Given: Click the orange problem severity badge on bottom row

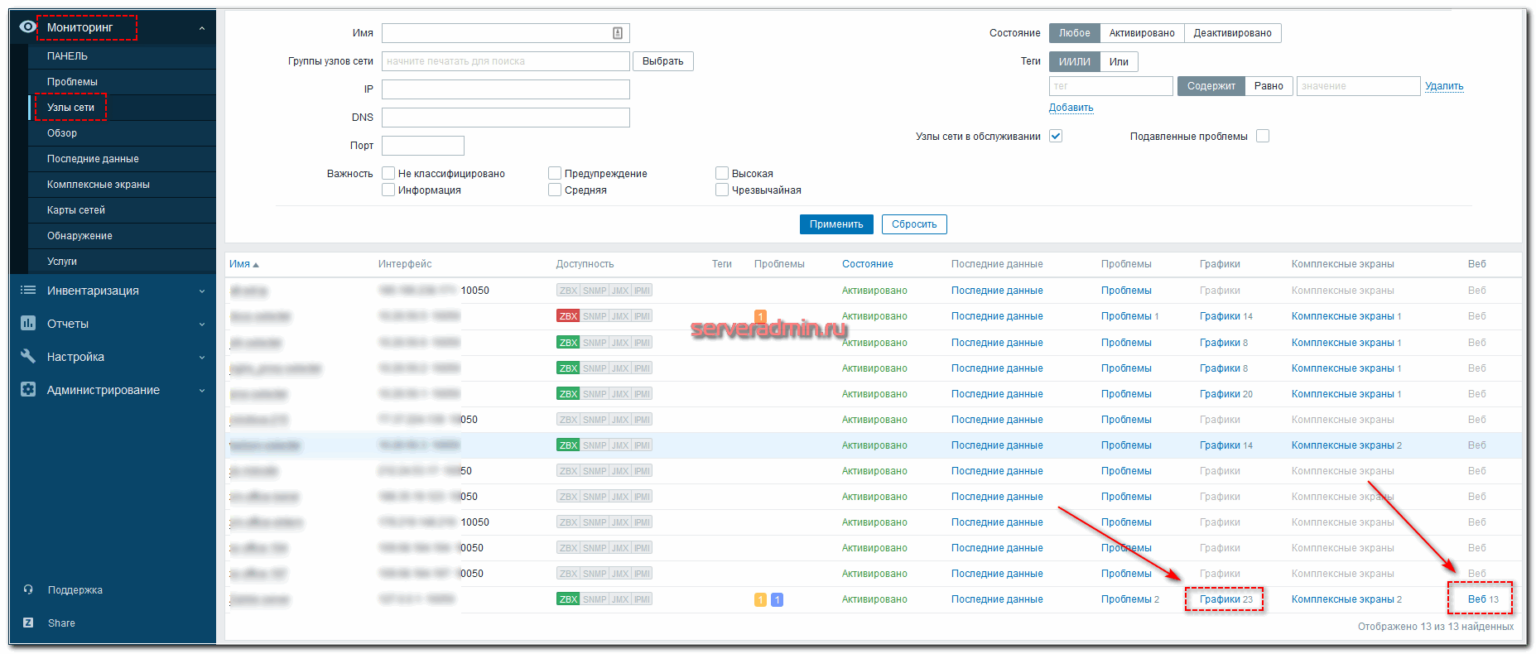Looking at the screenshot, I should pos(759,598).
